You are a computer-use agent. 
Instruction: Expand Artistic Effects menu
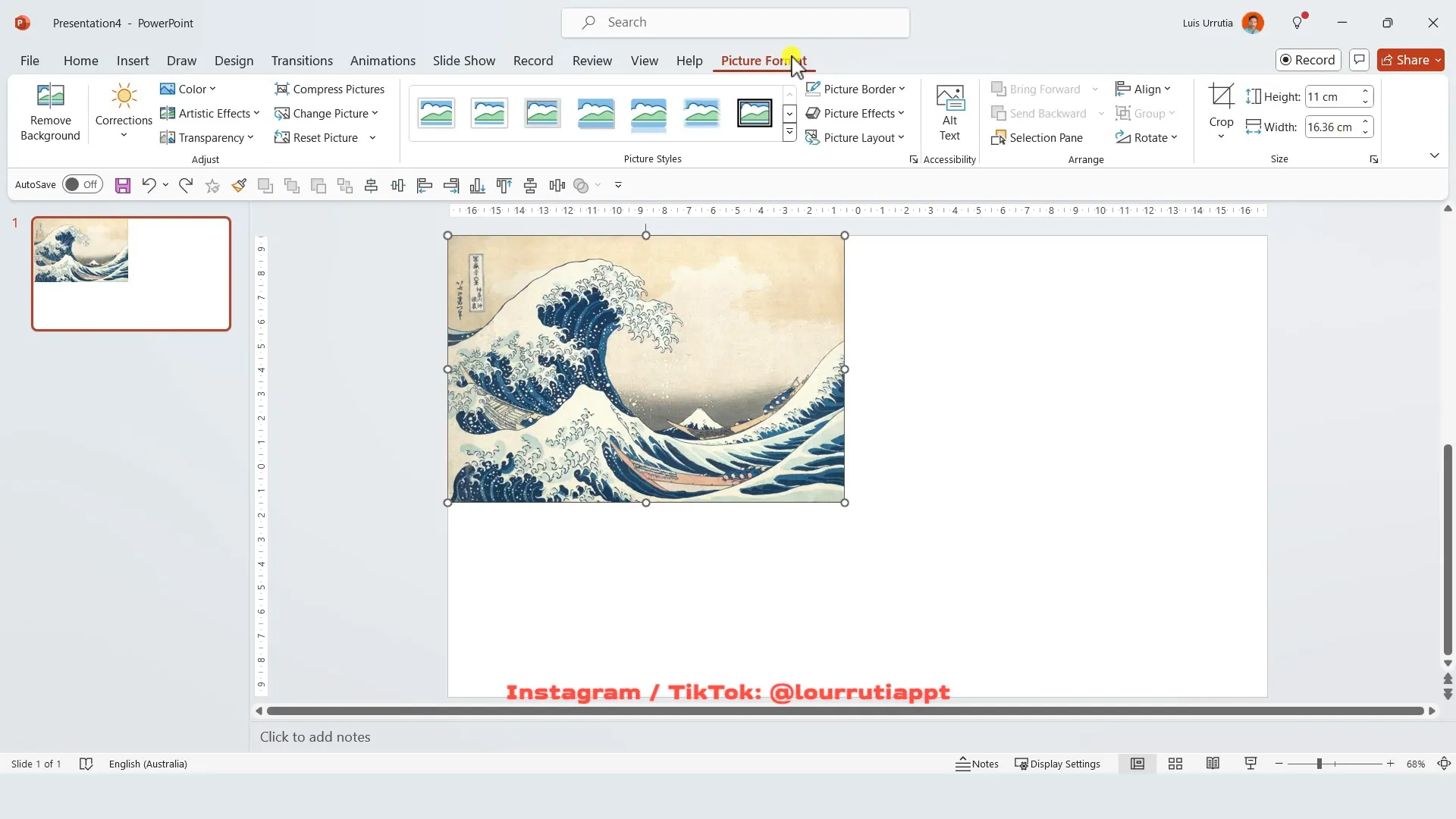coord(209,114)
